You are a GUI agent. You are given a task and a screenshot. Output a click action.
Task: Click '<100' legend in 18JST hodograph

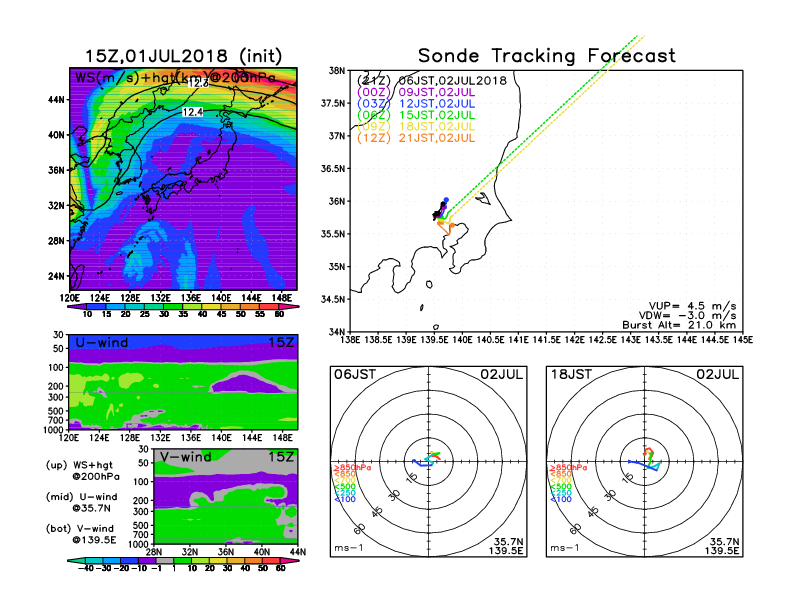point(561,499)
